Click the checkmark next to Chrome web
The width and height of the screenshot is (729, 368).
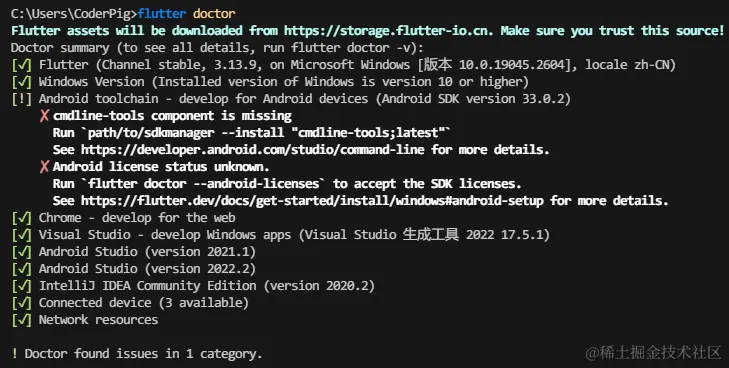pyautogui.click(x=21, y=218)
